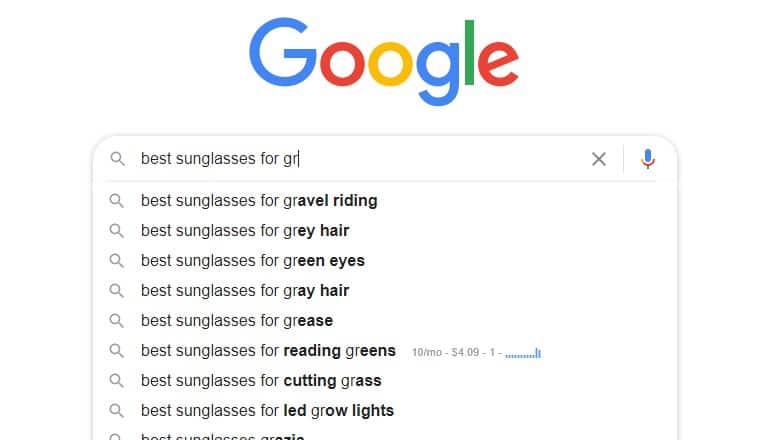The height and width of the screenshot is (440, 770).
Task: Click the '10/mo - $4.09' keyword stats
Action: (x=445, y=353)
